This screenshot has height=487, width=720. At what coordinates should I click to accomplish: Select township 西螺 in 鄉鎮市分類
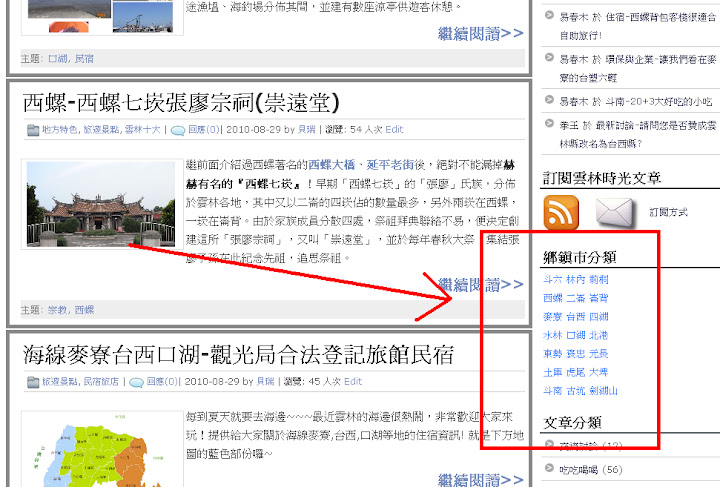tap(552, 298)
